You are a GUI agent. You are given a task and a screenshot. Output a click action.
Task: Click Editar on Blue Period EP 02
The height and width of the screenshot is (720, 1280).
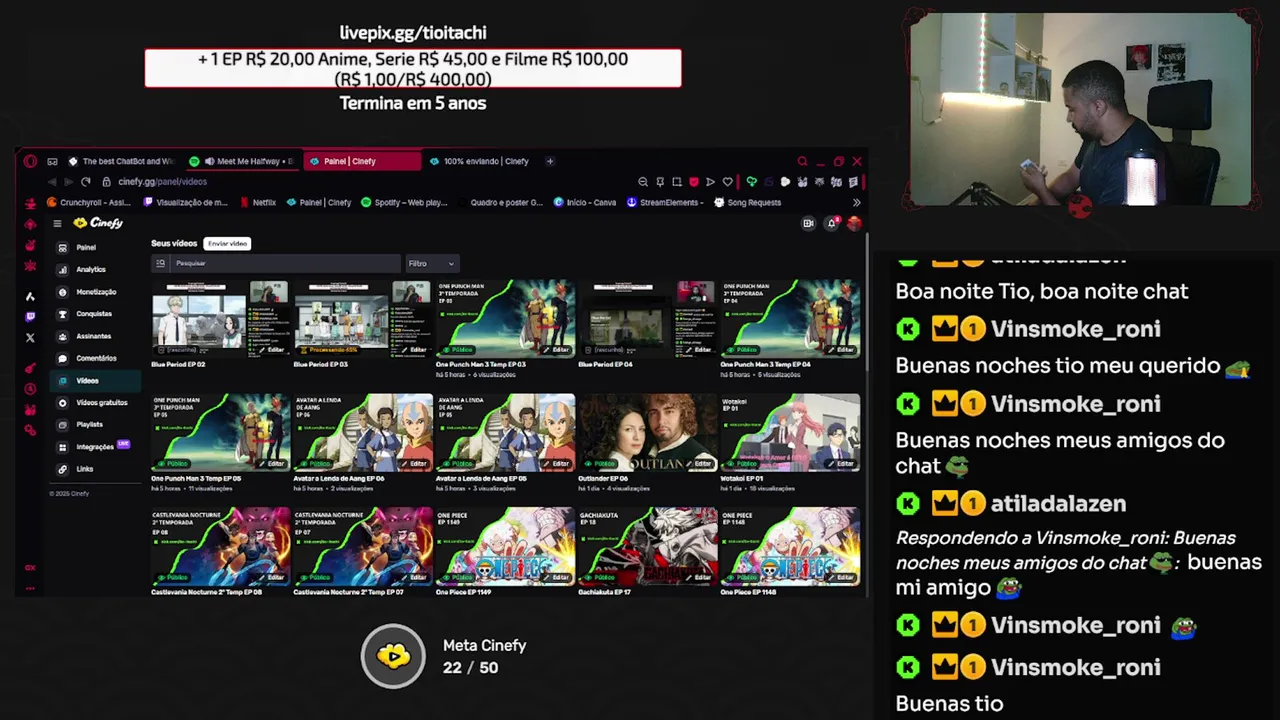272,350
